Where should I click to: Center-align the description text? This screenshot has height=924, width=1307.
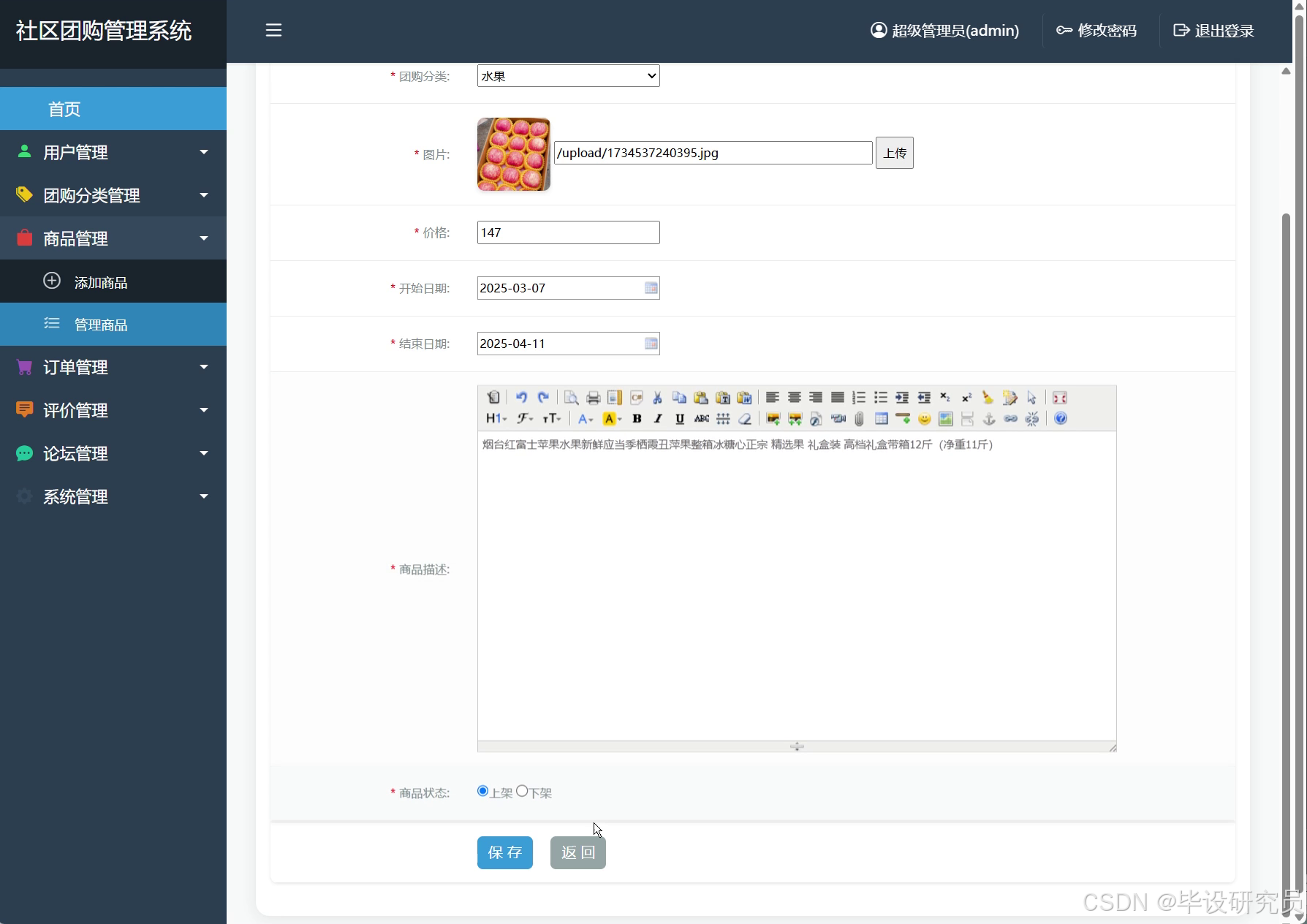pos(795,398)
